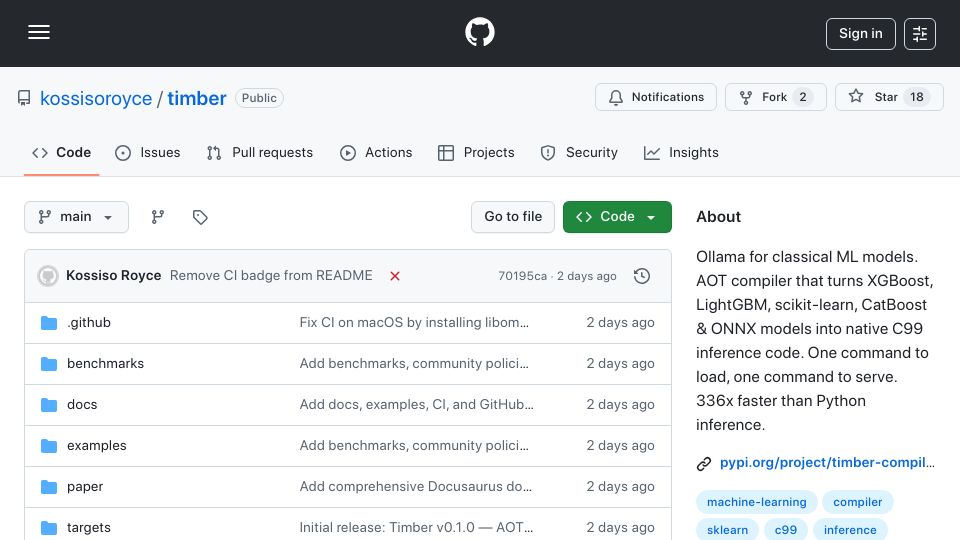Switch to the Issues tab
Screen dimensions: 960x540
(148, 152)
